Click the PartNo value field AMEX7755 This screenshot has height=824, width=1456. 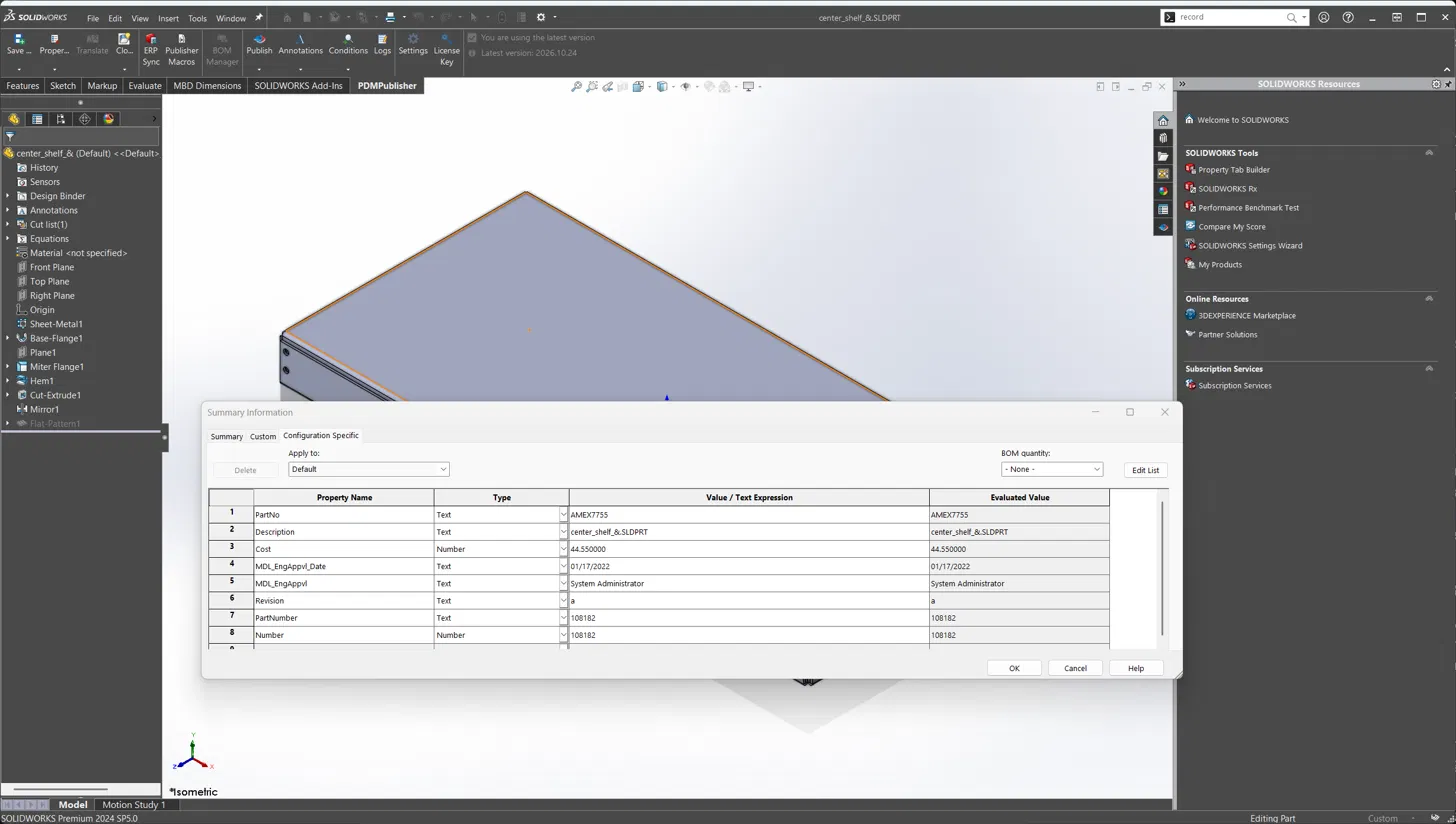pyautogui.click(x=748, y=515)
